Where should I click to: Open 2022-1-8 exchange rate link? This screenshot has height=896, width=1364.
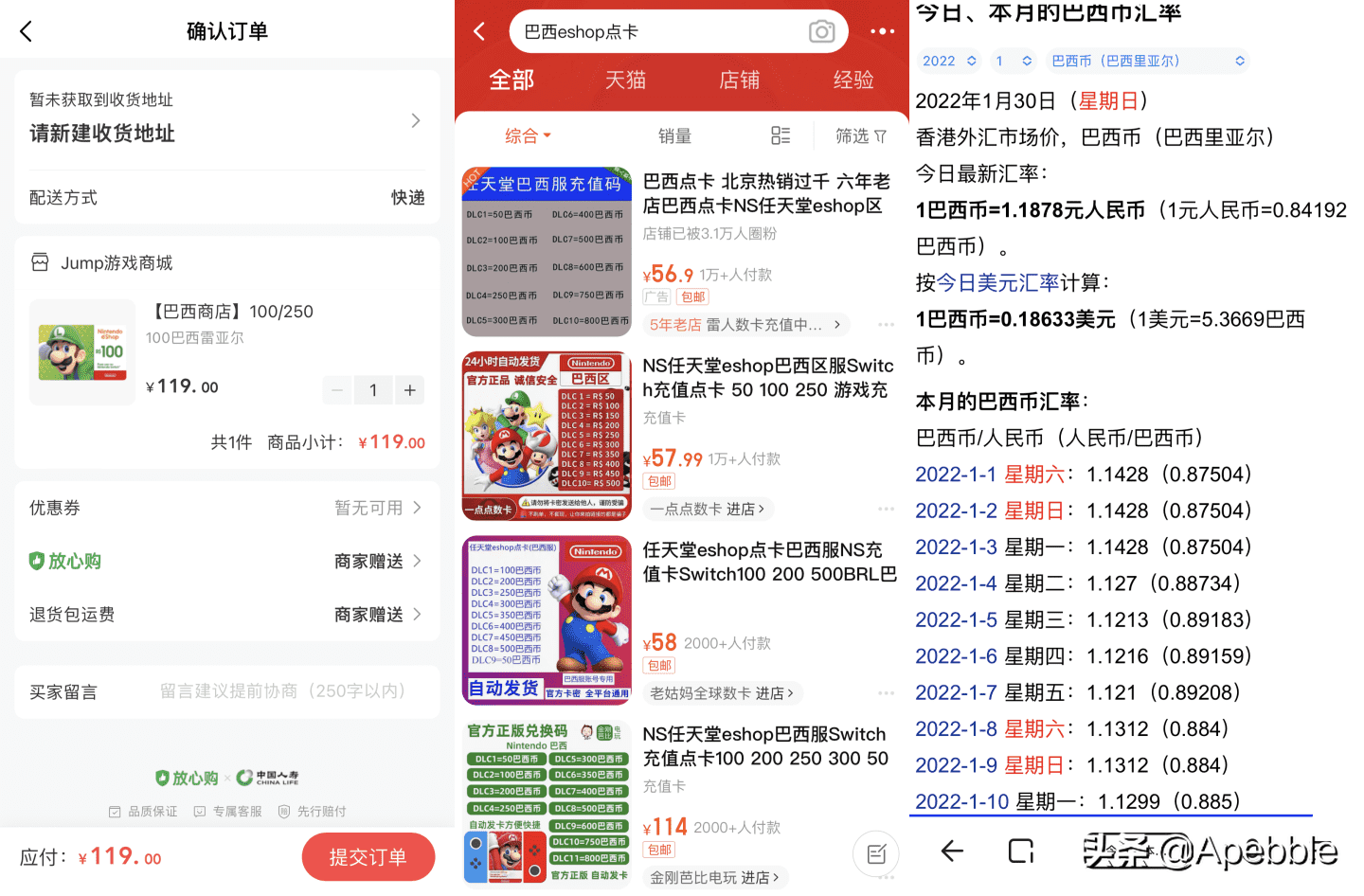(x=956, y=728)
